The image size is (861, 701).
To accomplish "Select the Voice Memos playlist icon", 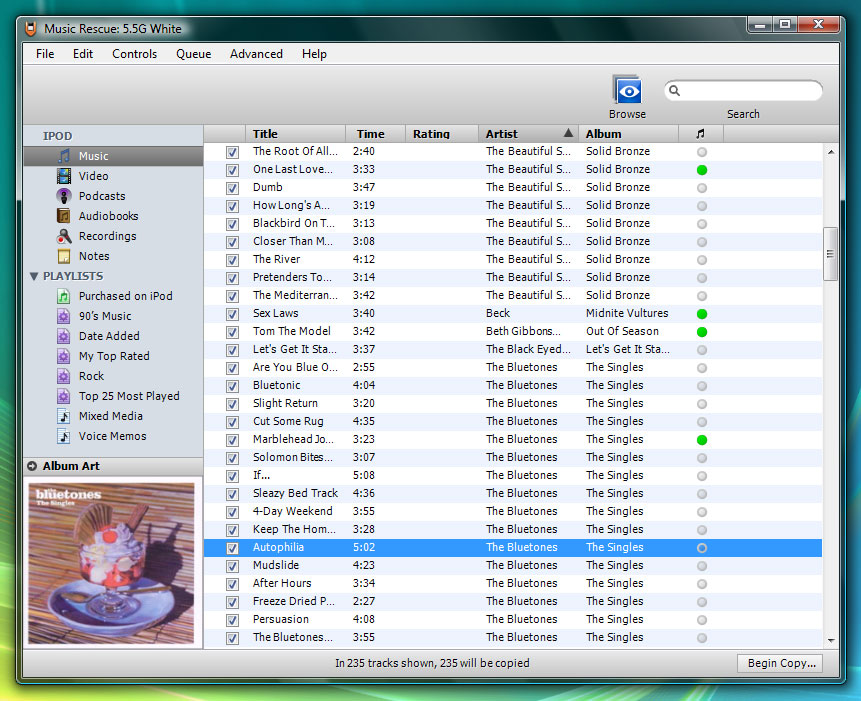I will pos(64,436).
